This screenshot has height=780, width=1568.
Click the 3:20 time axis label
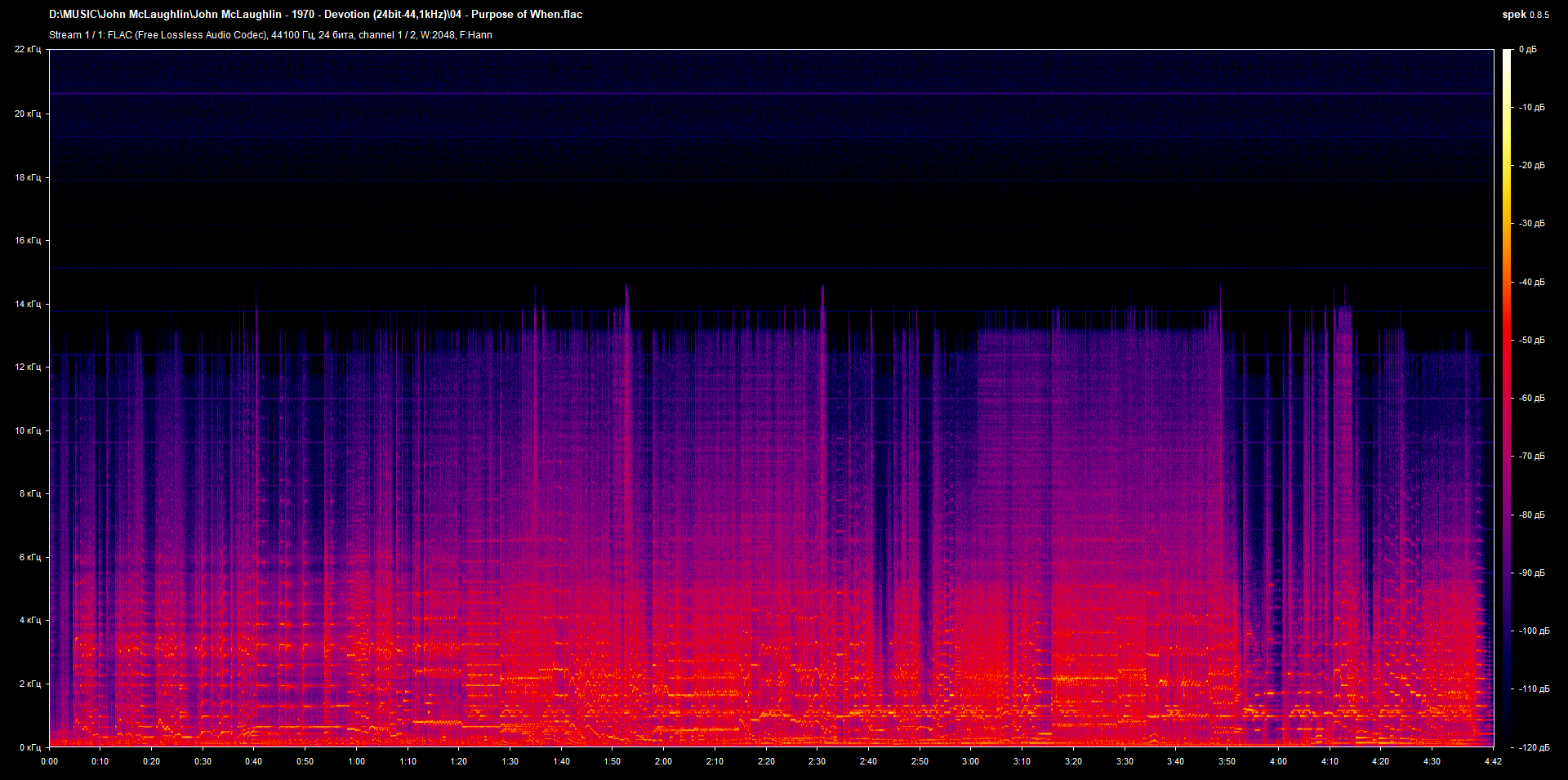(1073, 761)
